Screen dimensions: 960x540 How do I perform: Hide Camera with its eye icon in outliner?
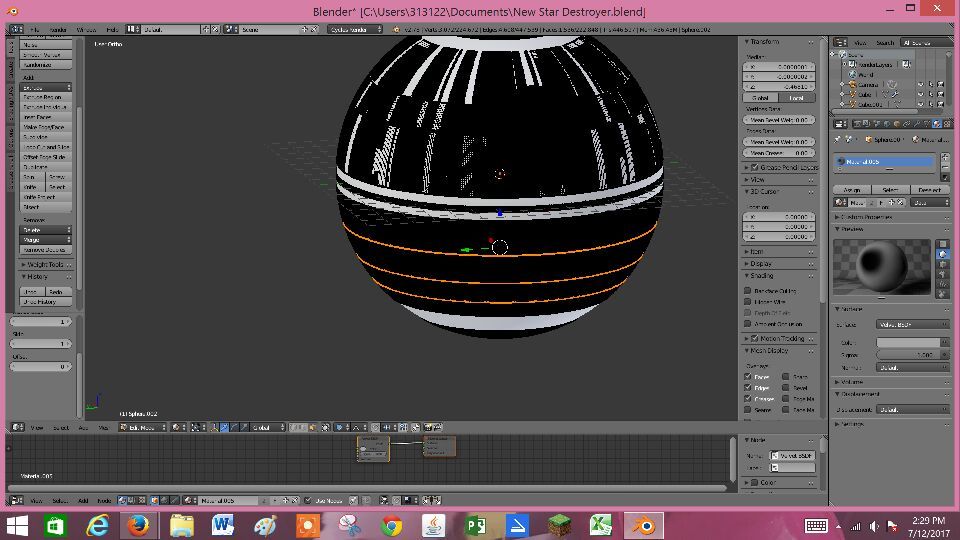920,84
